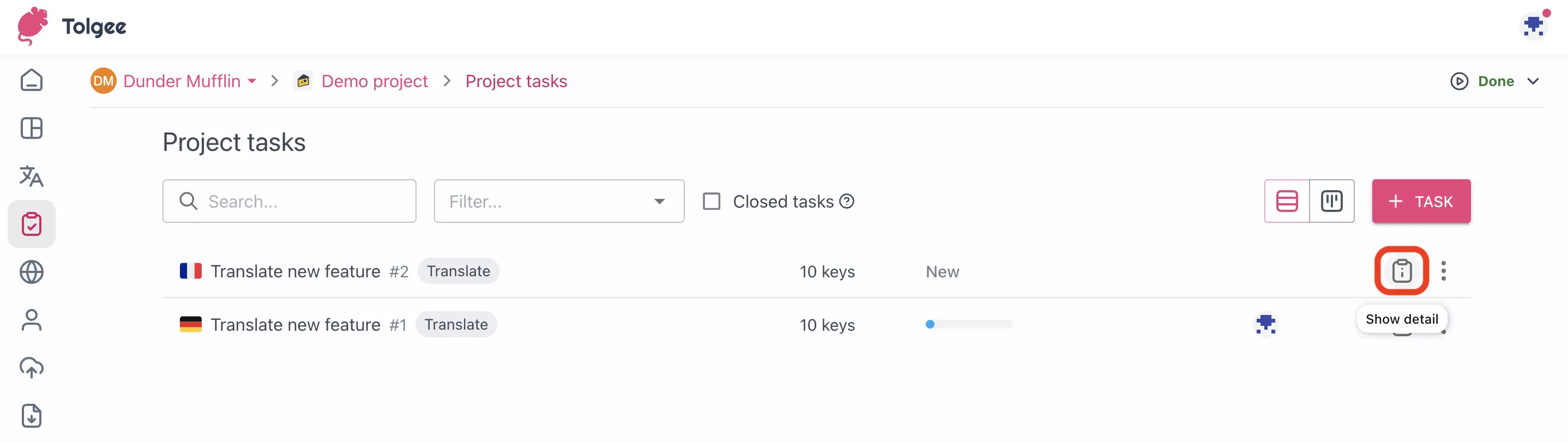Open the Dashboard home icon in sidebar
This screenshot has width=1568, height=443.
[31, 80]
